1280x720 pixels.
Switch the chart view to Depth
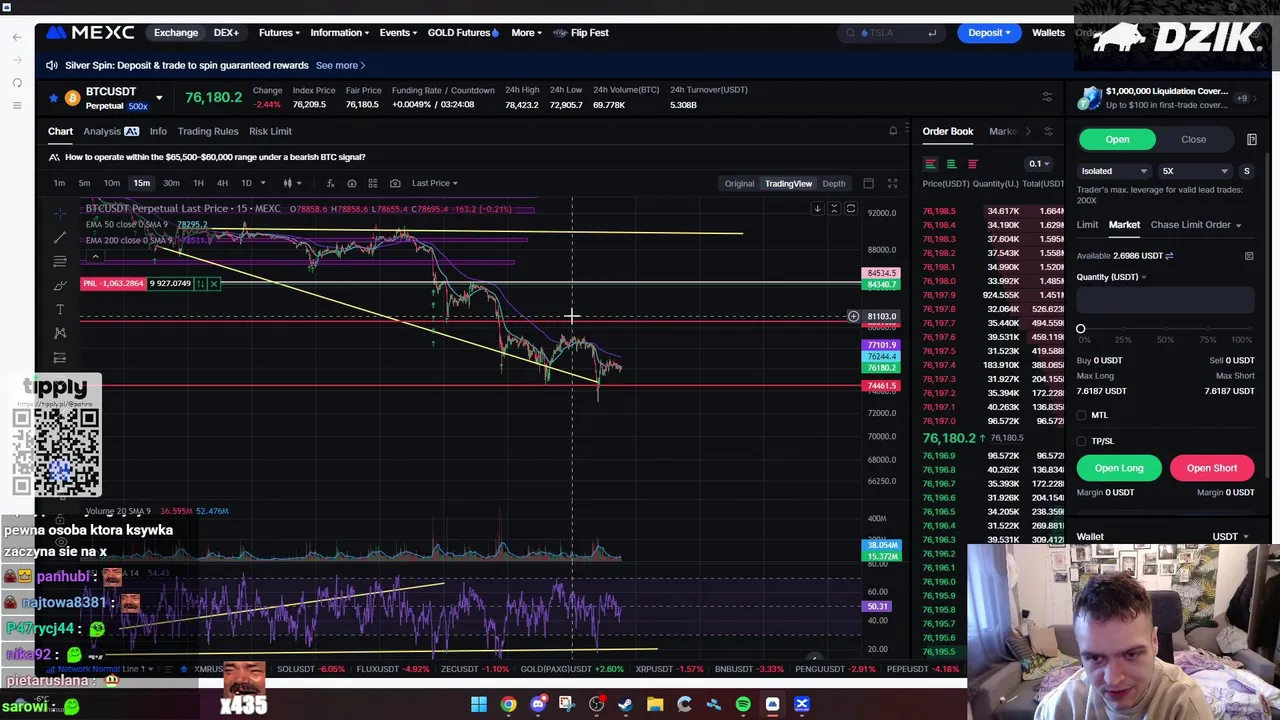[833, 183]
